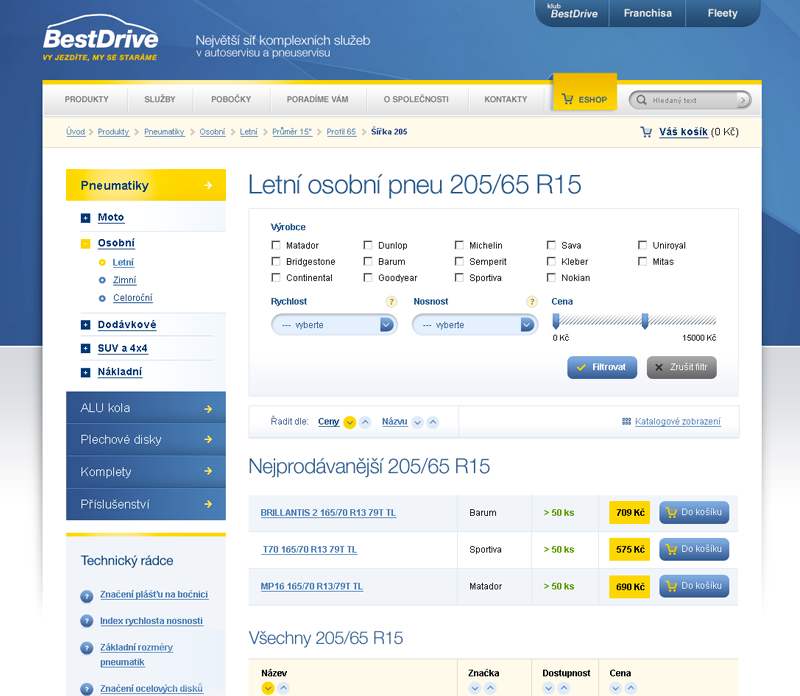Screen dimensions: 800x696
Task: Add T70 165/70 R13 to cart
Action: 694,549
